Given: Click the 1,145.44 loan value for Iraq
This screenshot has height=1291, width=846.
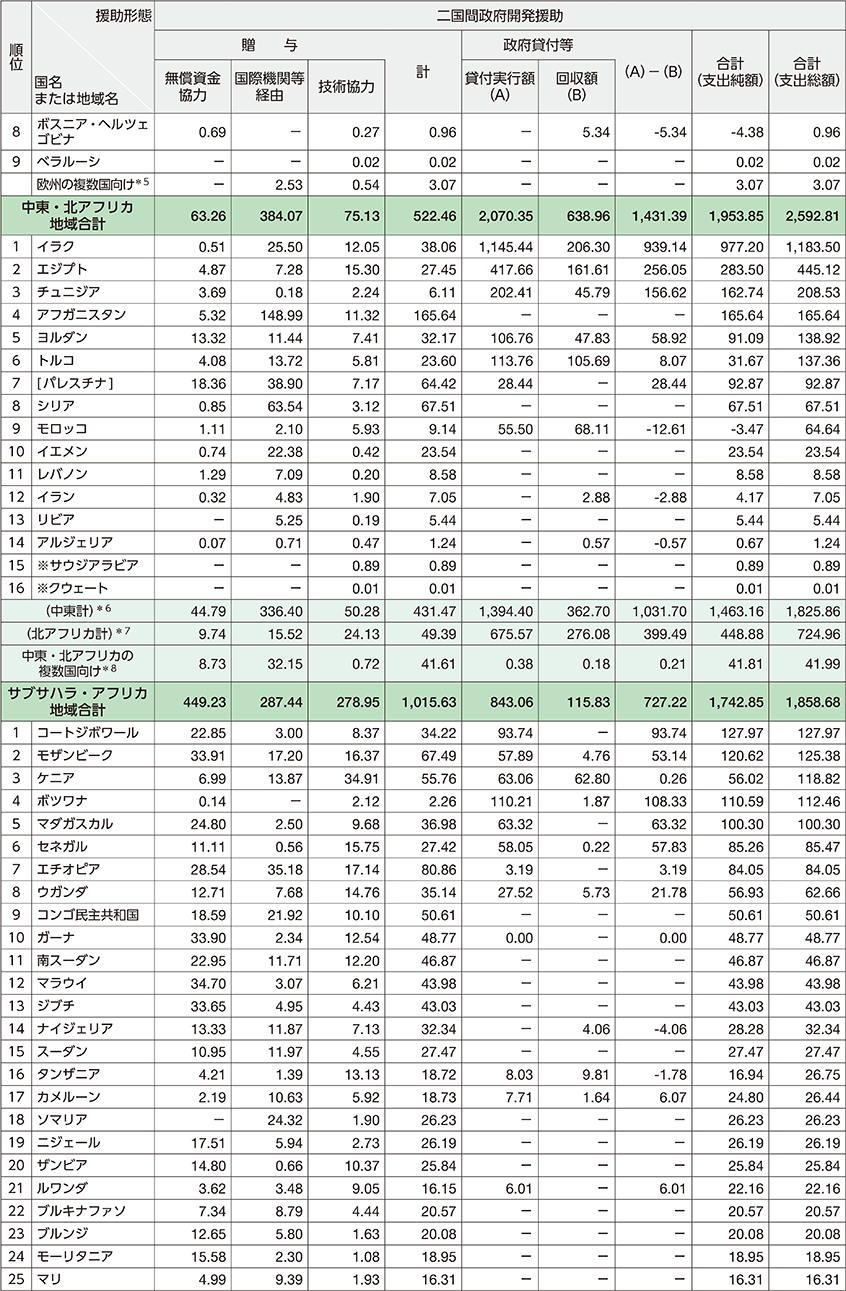Looking at the screenshot, I should pyautogui.click(x=500, y=248).
